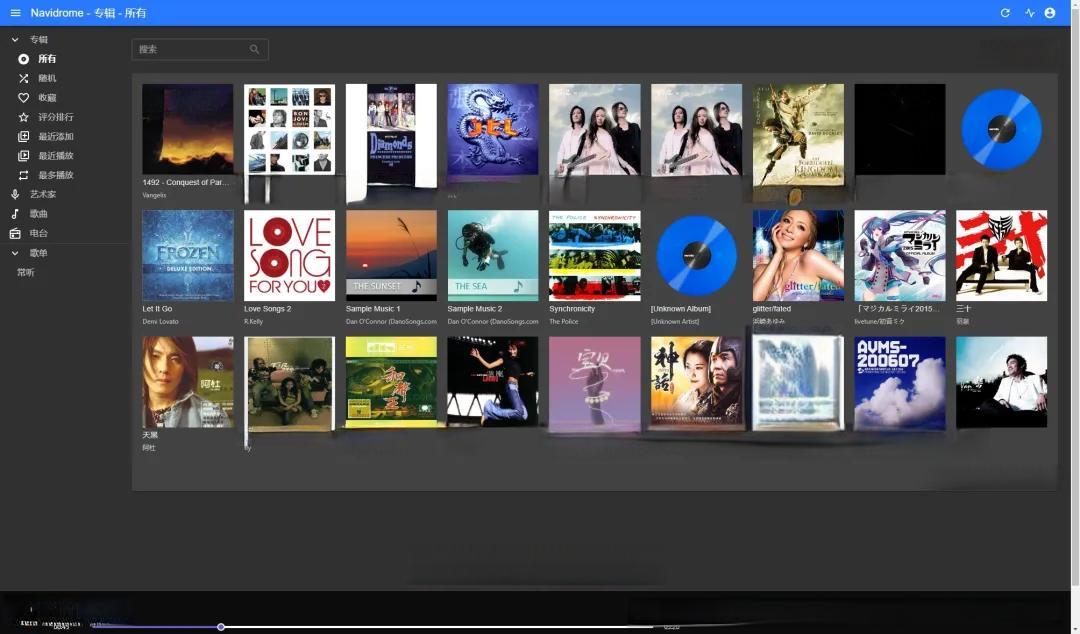Open the "[Unknown Artist]" link
Image resolution: width=1080 pixels, height=634 pixels.
click(675, 322)
